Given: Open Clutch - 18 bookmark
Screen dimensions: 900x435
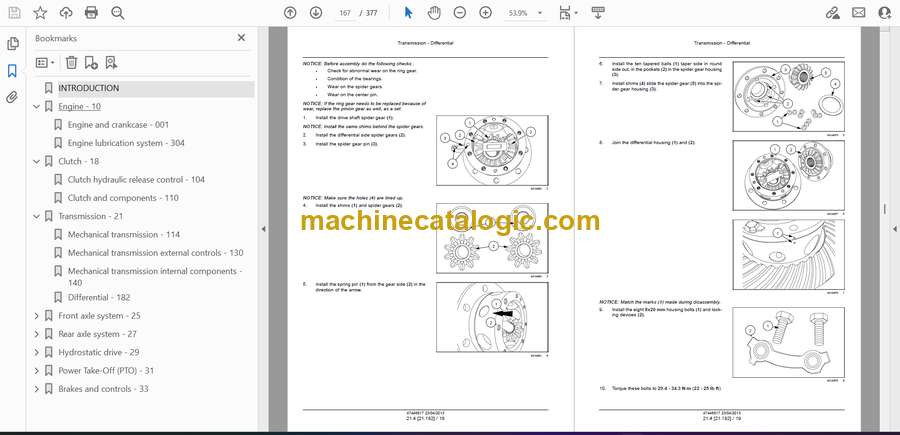Looking at the screenshot, I should (79, 161).
